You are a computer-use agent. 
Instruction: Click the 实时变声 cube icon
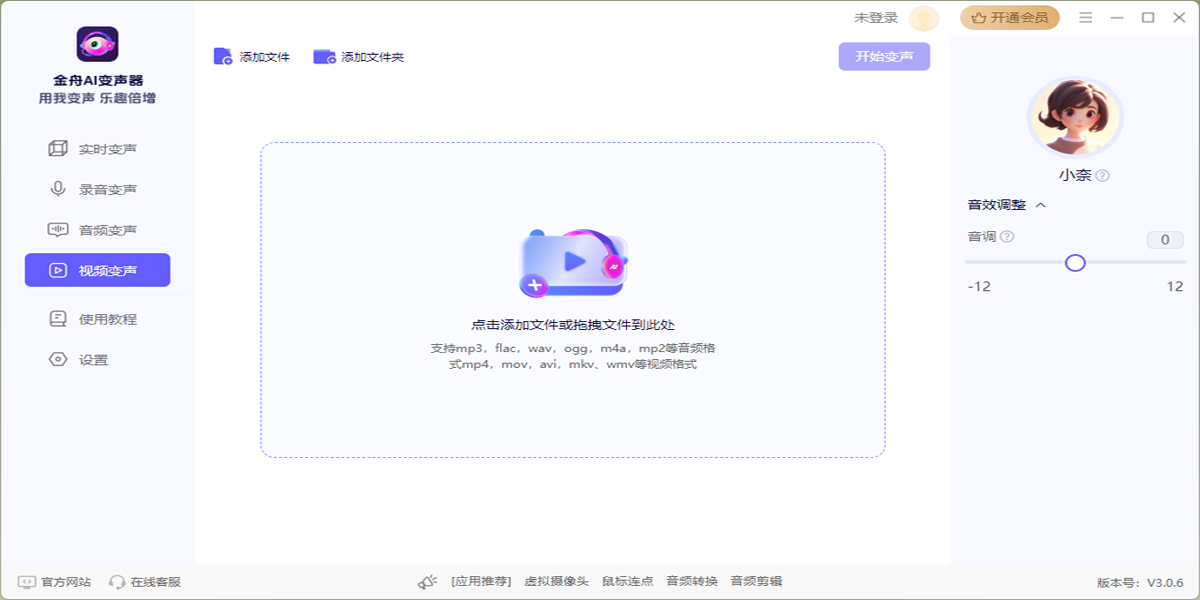click(x=58, y=149)
